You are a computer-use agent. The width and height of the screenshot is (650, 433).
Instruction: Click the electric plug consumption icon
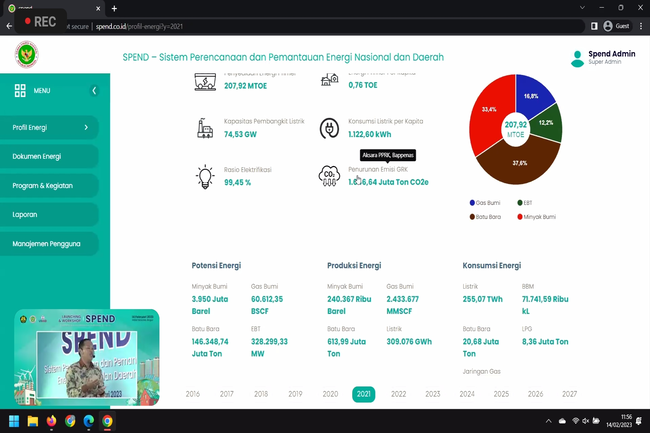click(x=328, y=128)
